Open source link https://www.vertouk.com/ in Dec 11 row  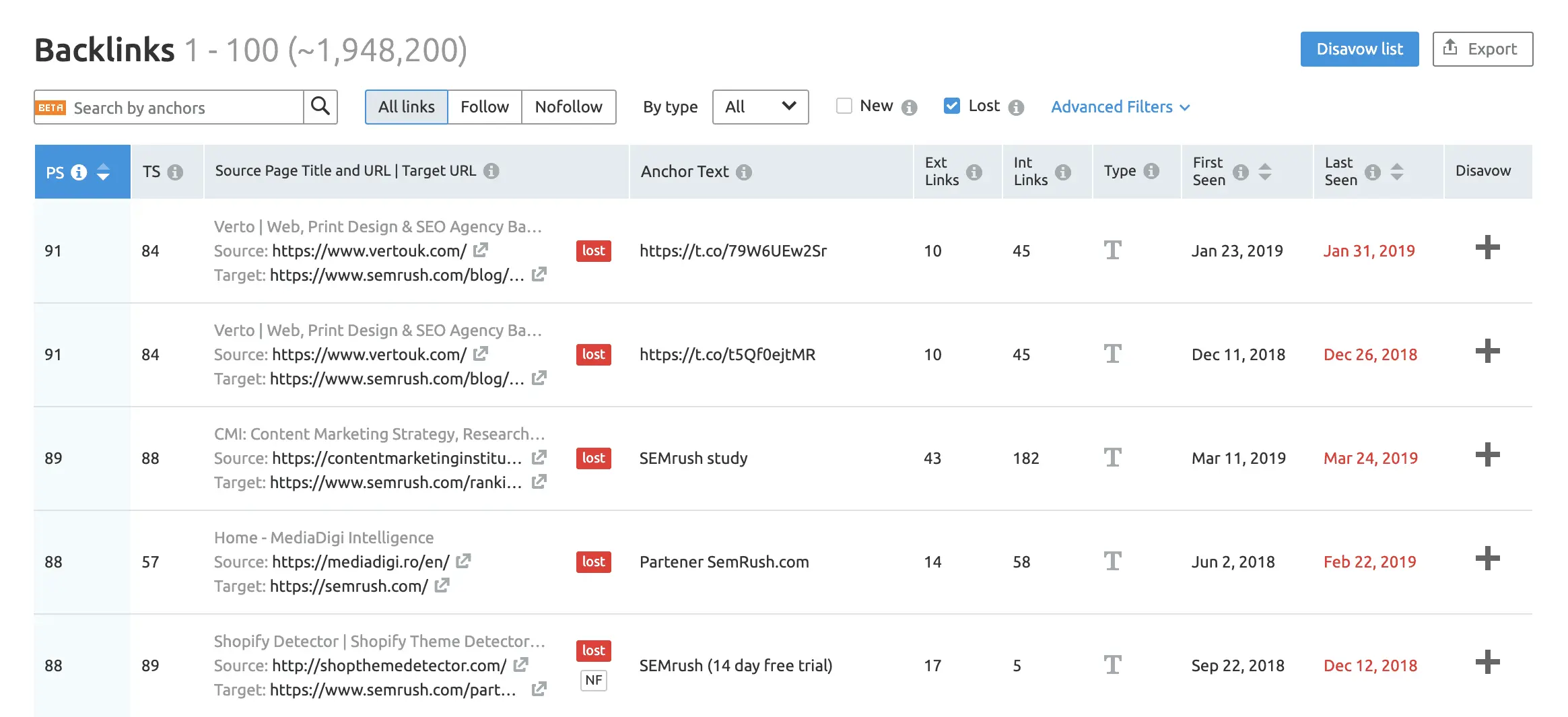pos(369,355)
